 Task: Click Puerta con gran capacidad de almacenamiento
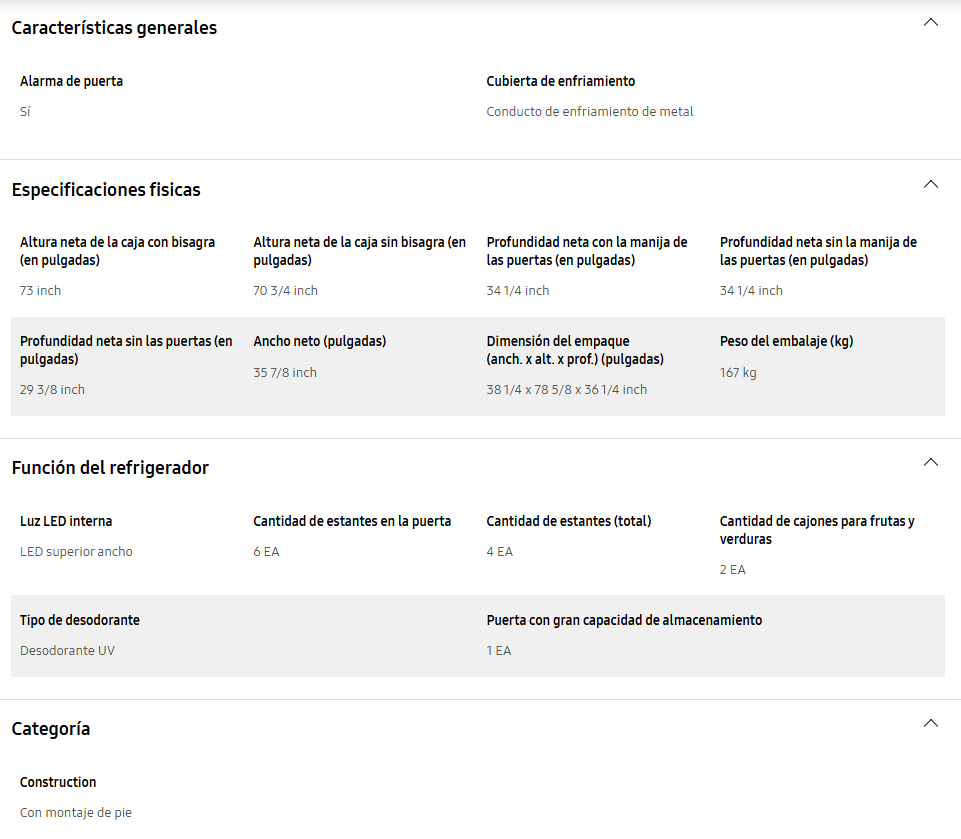coord(624,620)
